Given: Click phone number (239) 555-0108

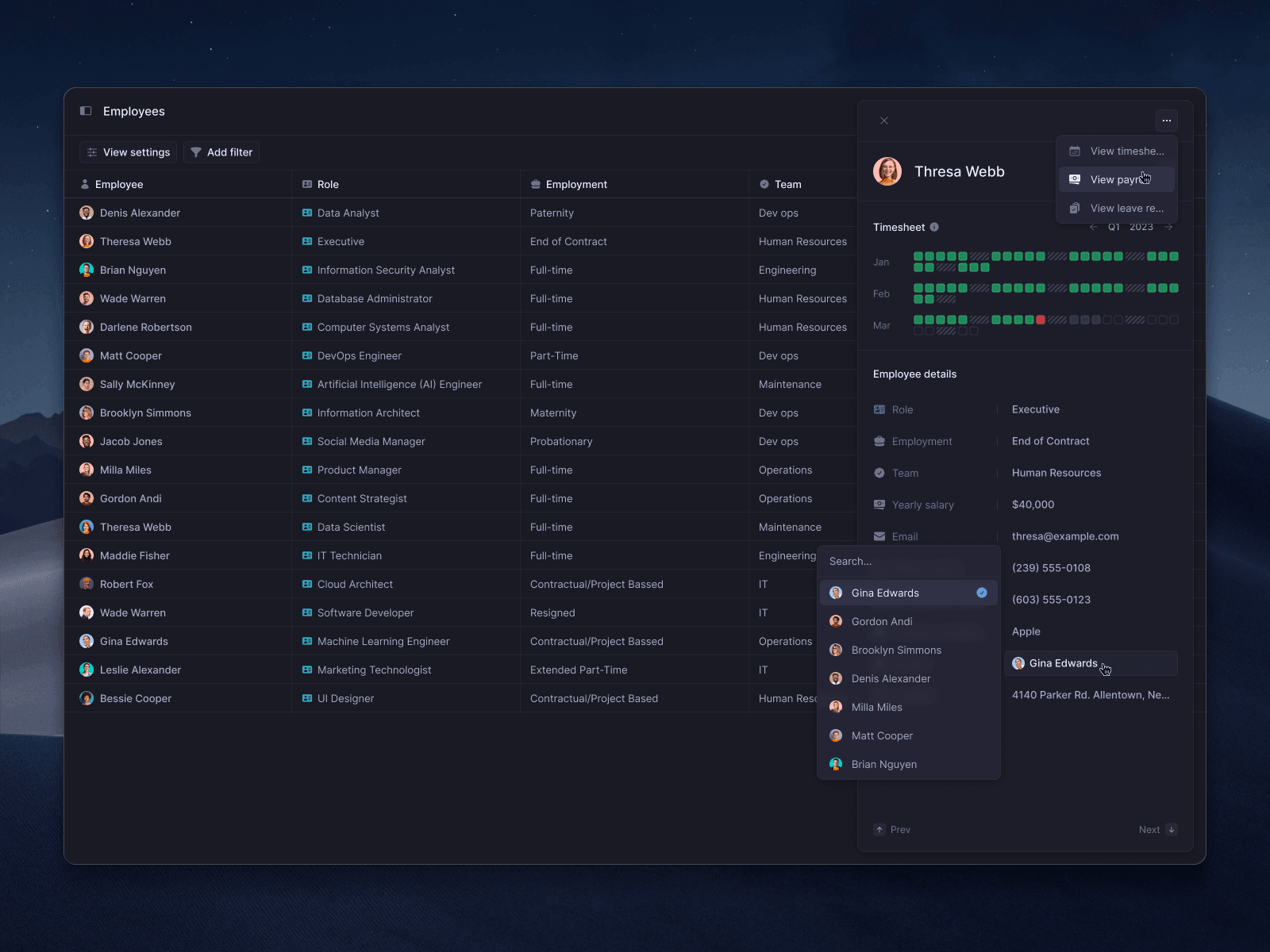Looking at the screenshot, I should point(1051,568).
